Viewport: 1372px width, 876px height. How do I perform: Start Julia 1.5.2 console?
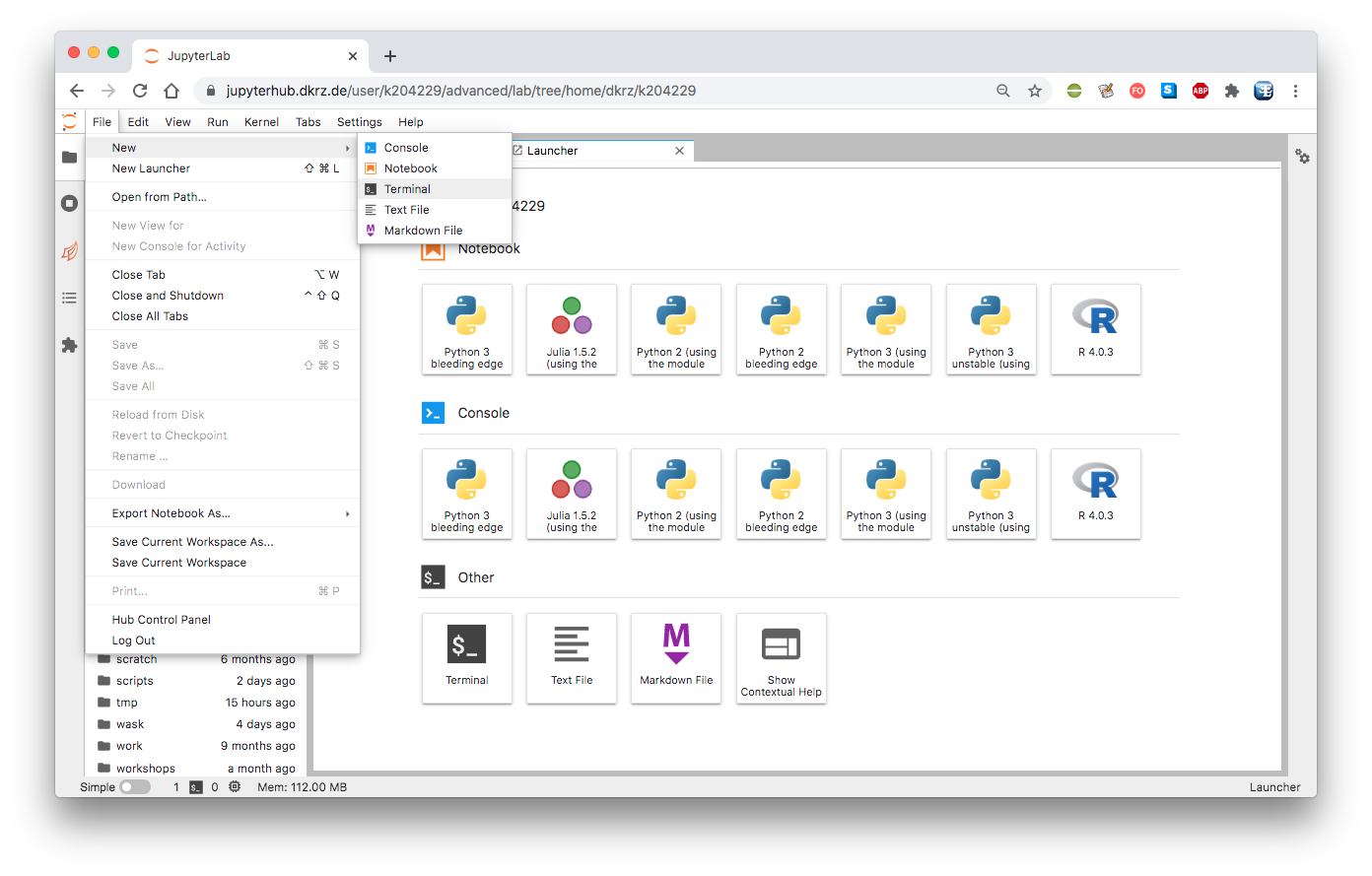coord(572,494)
